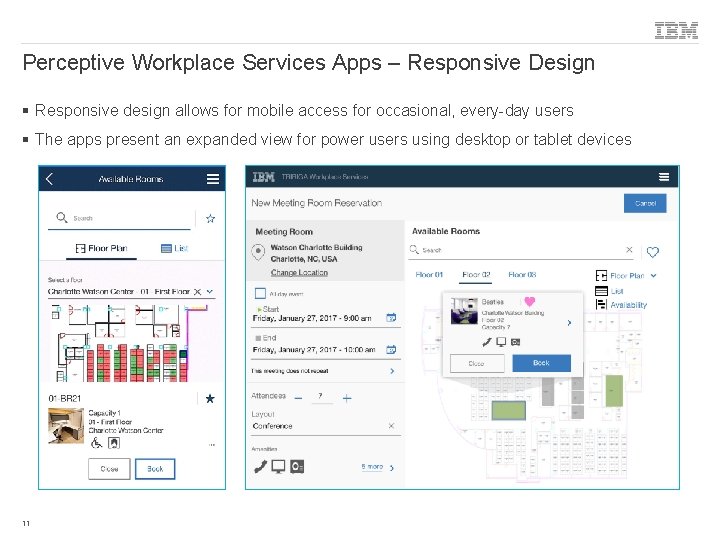
Task: Click the wheelchair accessibility icon for 01-BR21
Action: click(x=96, y=443)
